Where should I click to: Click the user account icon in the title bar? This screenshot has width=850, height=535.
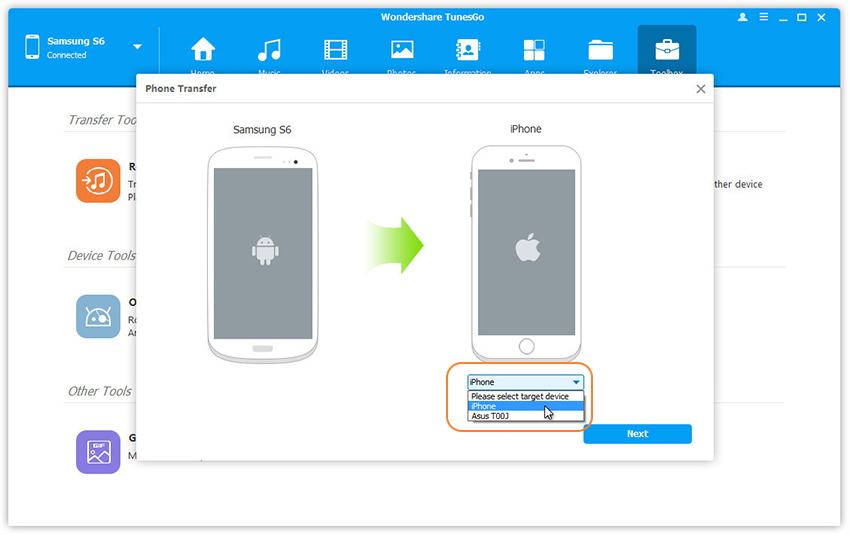[743, 17]
